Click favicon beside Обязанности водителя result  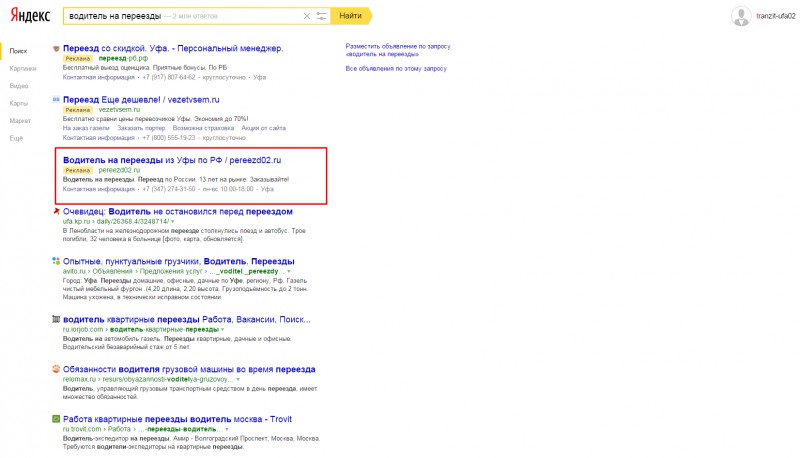pyautogui.click(x=56, y=369)
